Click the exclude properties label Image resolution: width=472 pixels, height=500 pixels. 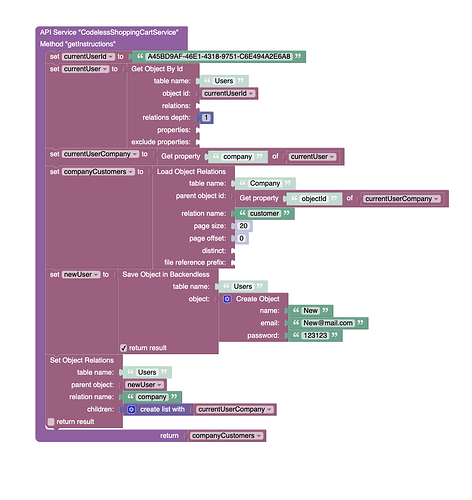(x=161, y=142)
